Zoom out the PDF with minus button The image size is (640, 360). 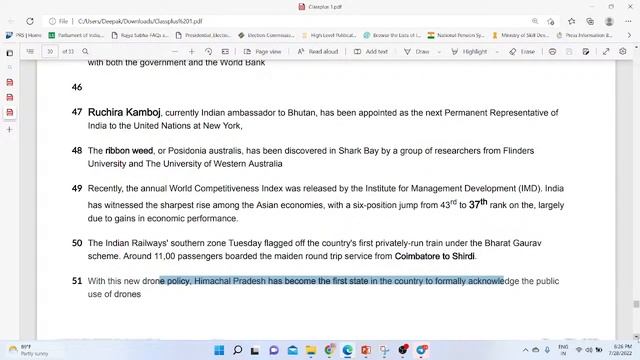tap(175, 51)
